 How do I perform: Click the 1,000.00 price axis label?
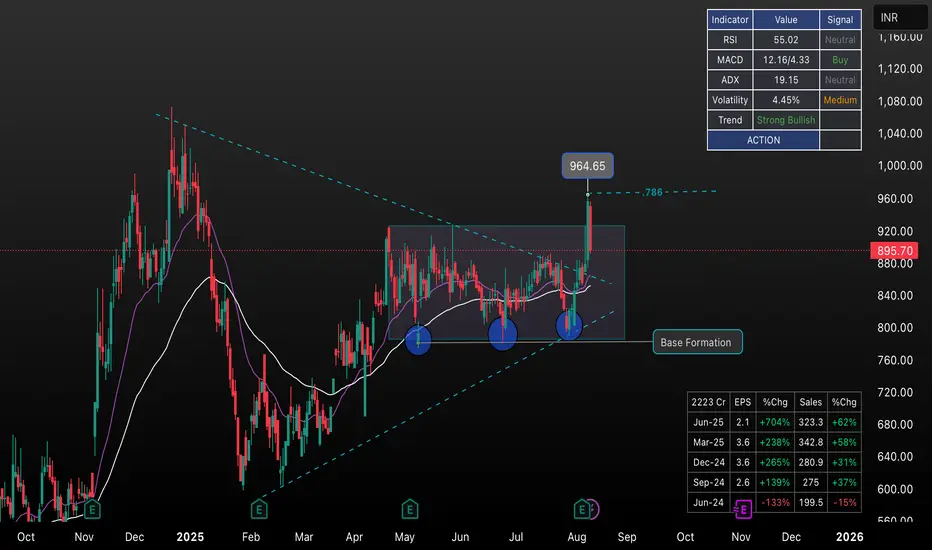(900, 166)
